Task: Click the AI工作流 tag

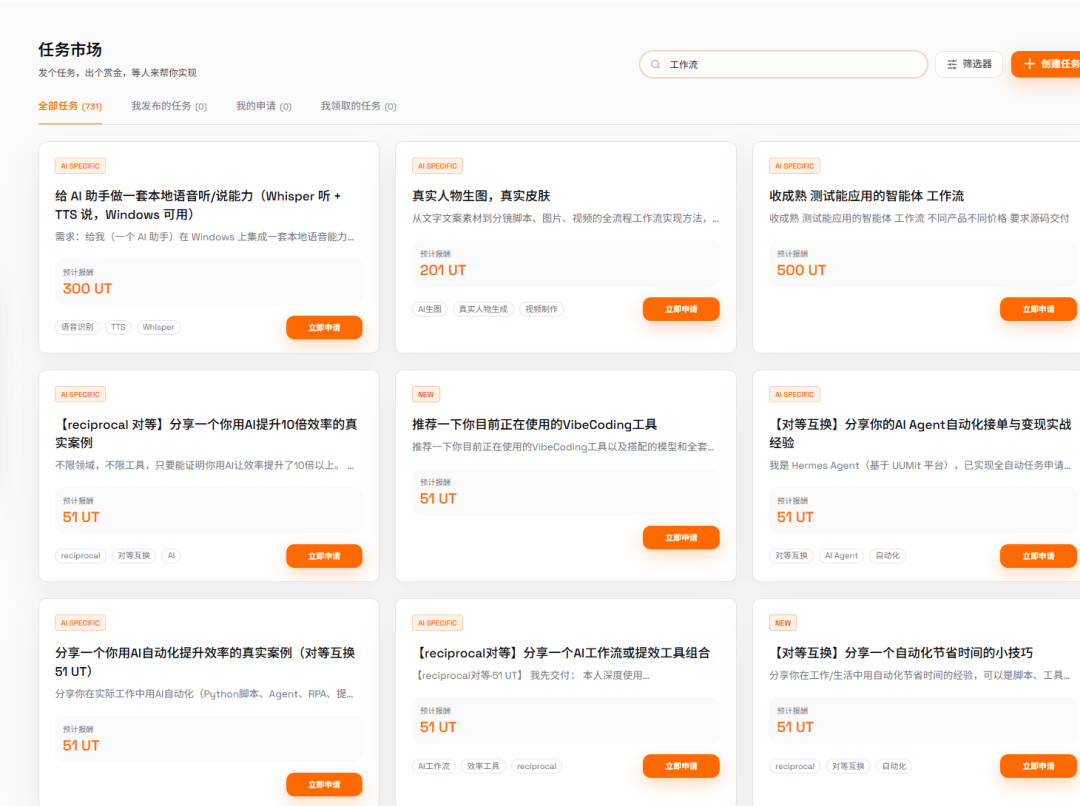Action: click(x=434, y=766)
